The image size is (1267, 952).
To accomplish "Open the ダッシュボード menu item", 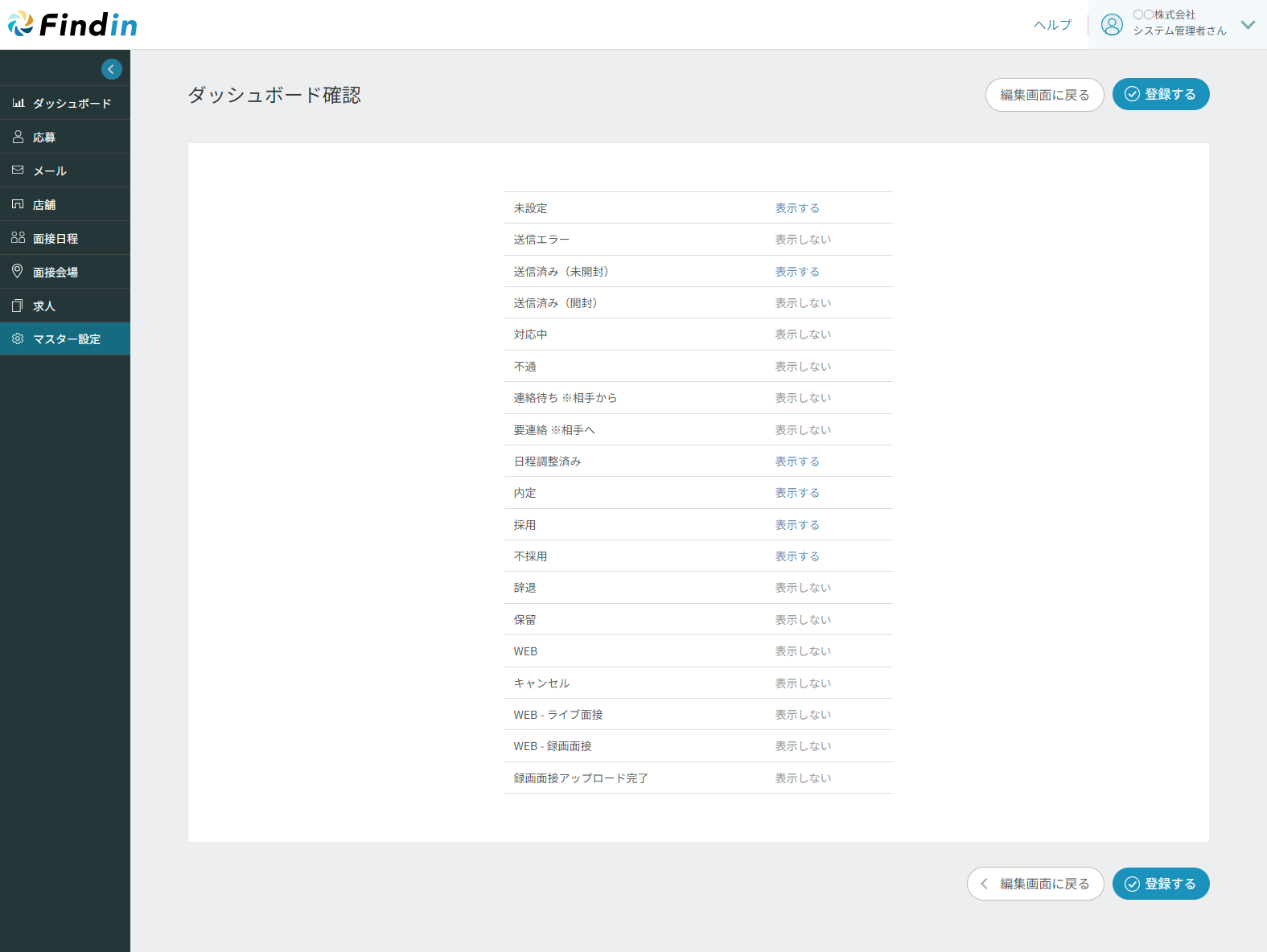I will point(72,104).
